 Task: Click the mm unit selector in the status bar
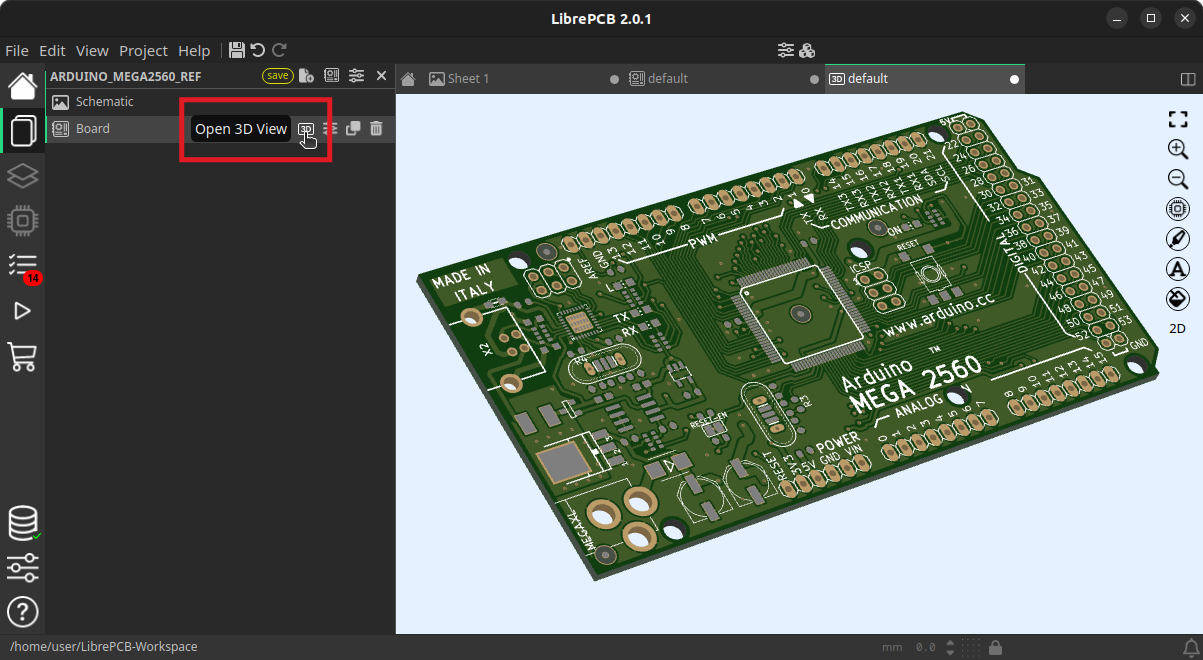point(892,647)
